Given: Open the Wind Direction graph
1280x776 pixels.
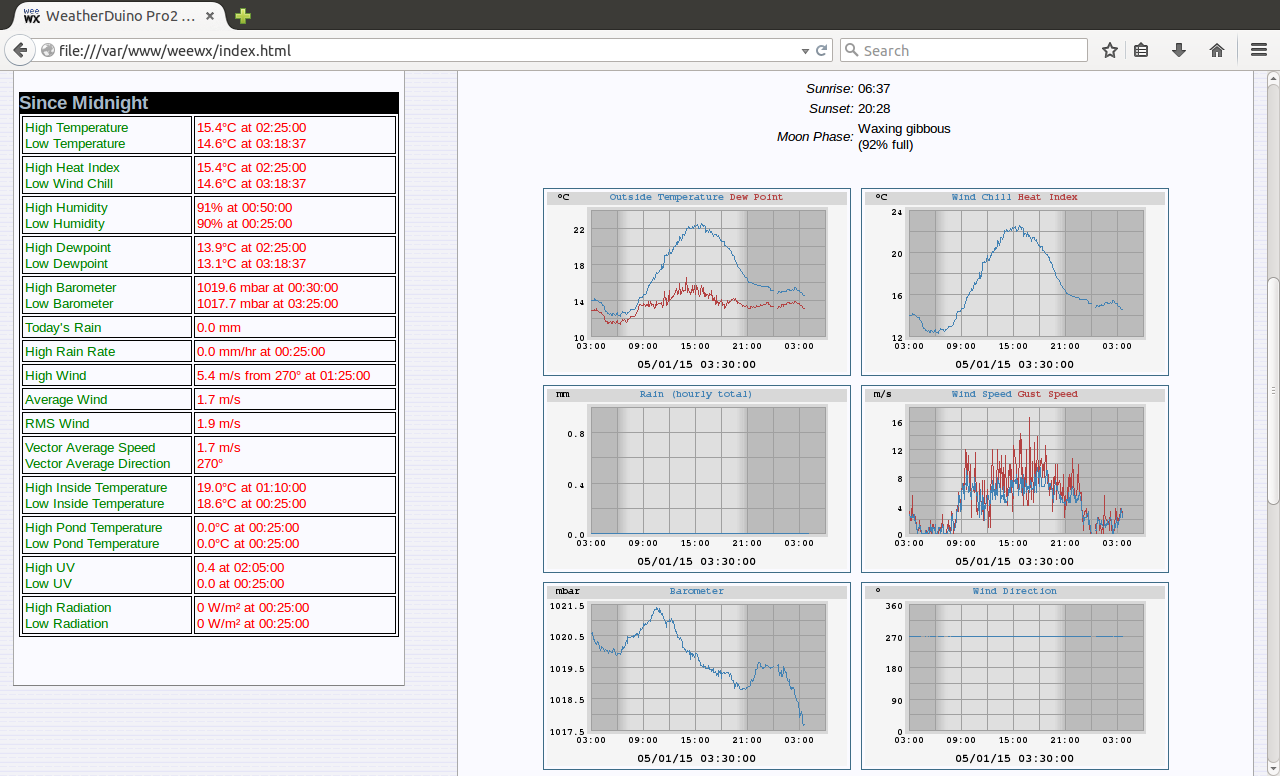Looking at the screenshot, I should click(1014, 675).
